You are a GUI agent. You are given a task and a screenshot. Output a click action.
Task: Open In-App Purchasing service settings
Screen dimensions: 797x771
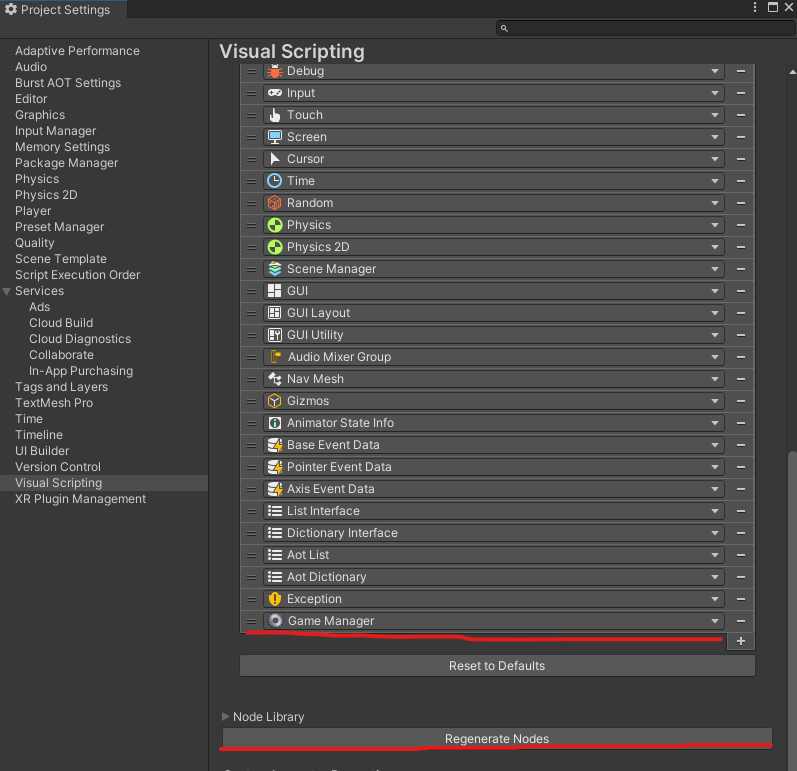tap(81, 371)
